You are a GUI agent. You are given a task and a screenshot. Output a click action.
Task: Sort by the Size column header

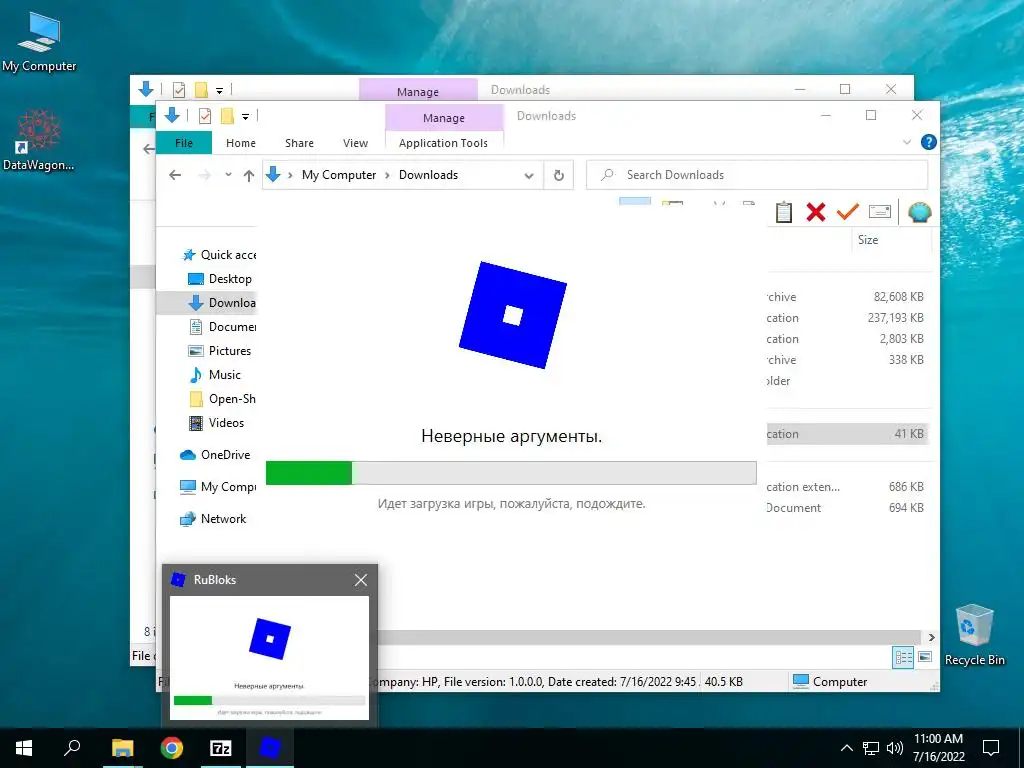[x=892, y=240]
